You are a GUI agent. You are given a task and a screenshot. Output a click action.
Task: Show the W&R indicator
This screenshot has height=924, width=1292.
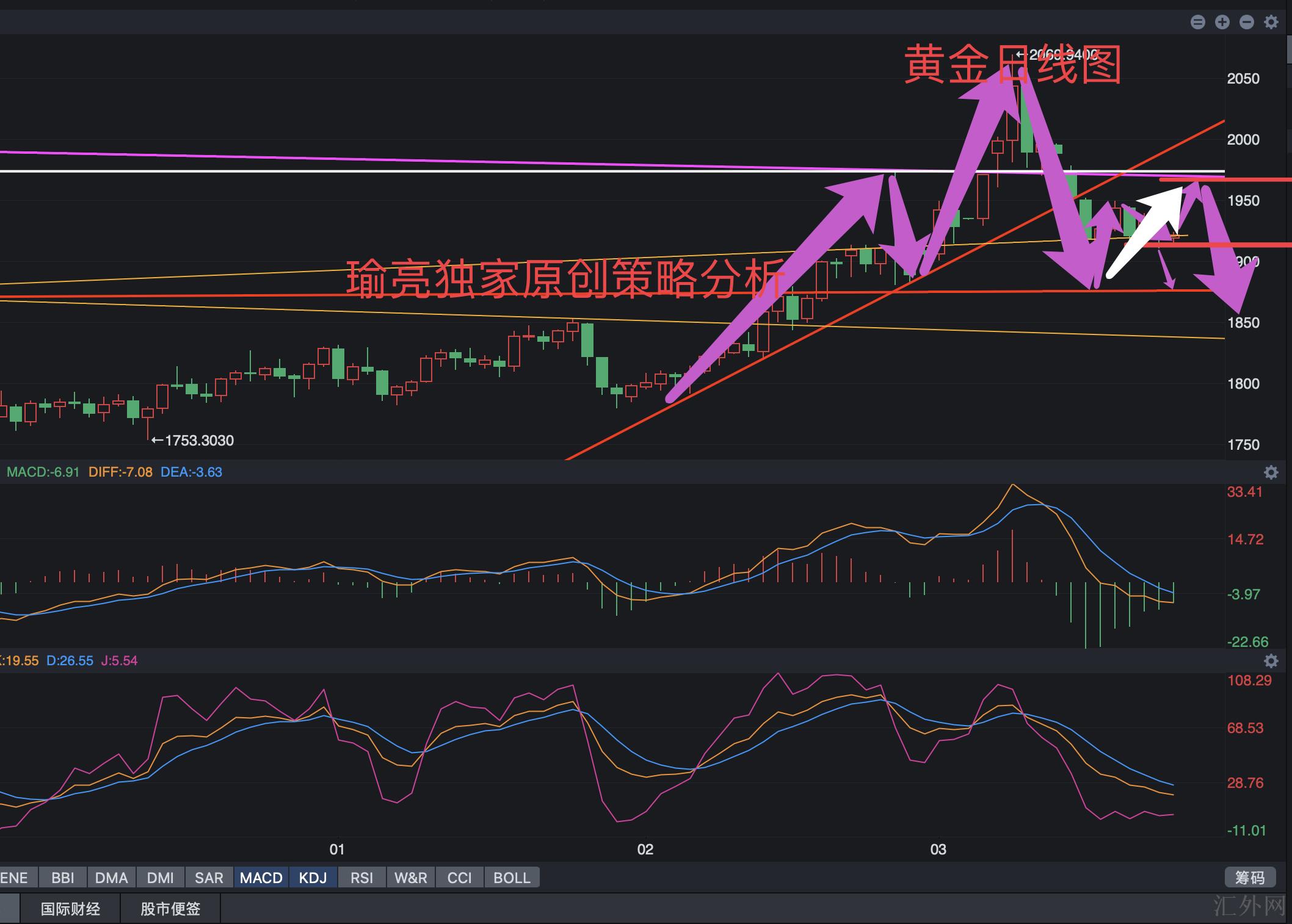(x=410, y=878)
